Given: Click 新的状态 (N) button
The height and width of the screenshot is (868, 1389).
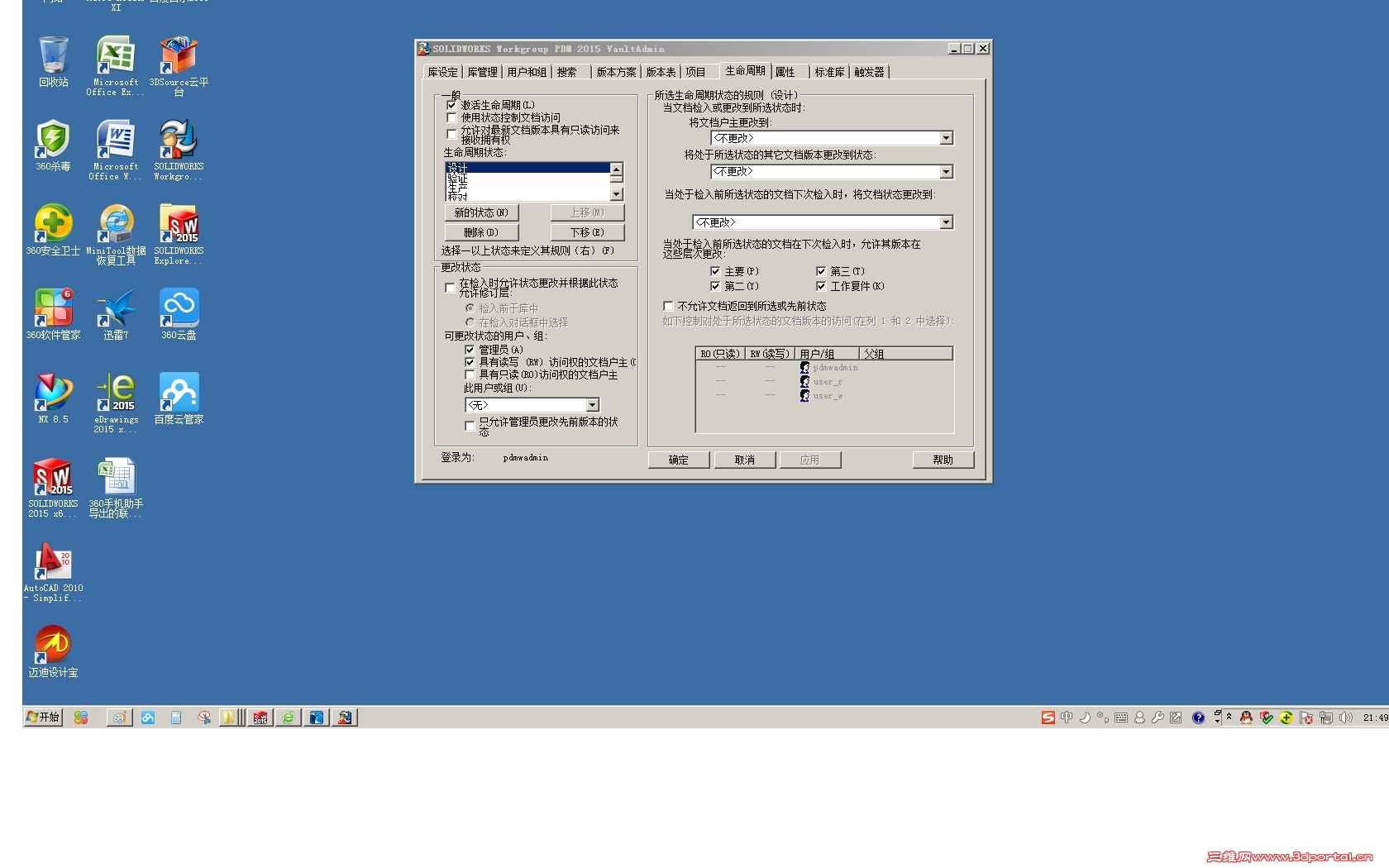Looking at the screenshot, I should tap(481, 212).
